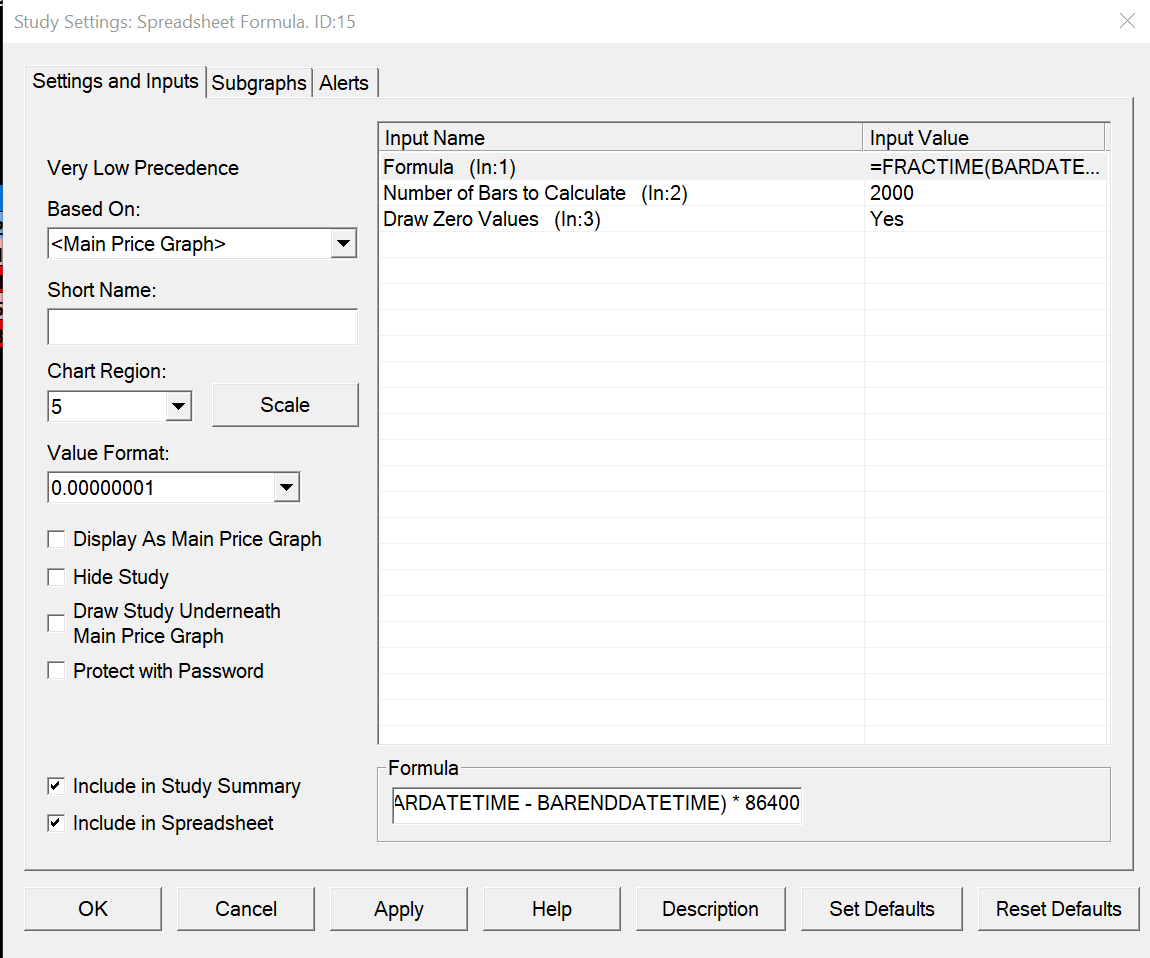Open the Chart Region dropdown
The image size is (1150, 958).
pyautogui.click(x=179, y=406)
